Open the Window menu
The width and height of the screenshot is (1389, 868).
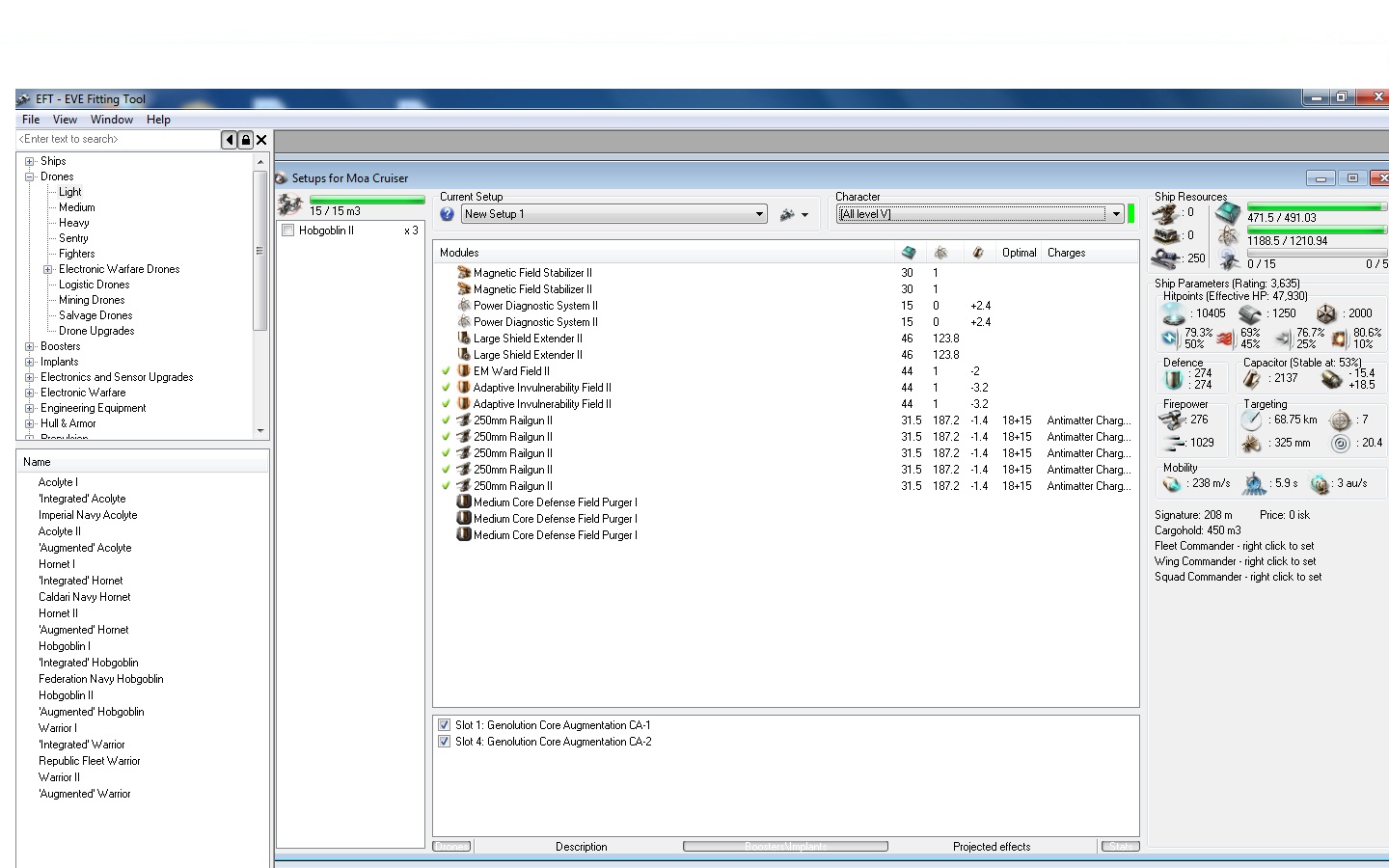point(112,120)
